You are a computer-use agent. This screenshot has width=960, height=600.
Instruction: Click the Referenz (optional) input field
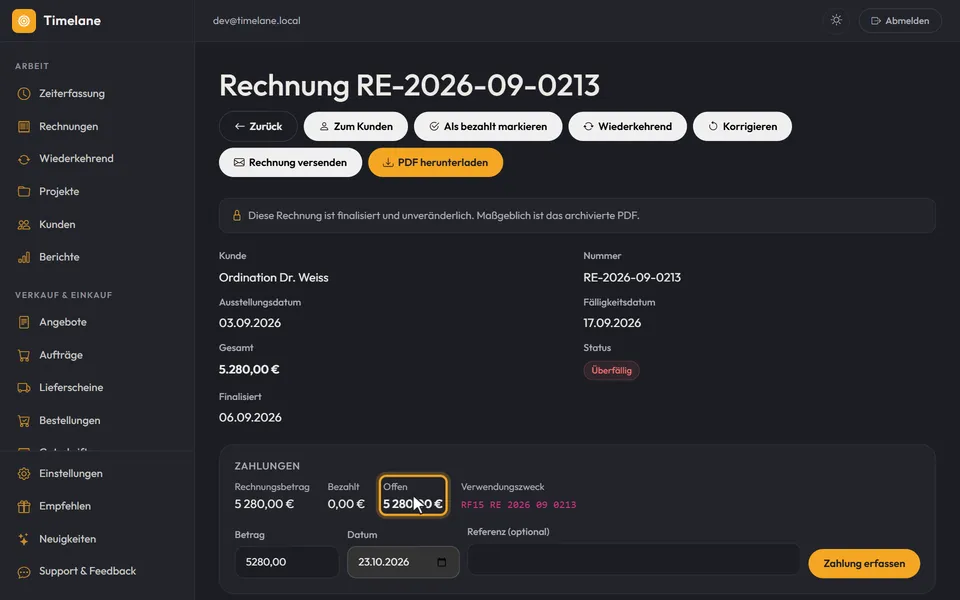click(x=633, y=560)
